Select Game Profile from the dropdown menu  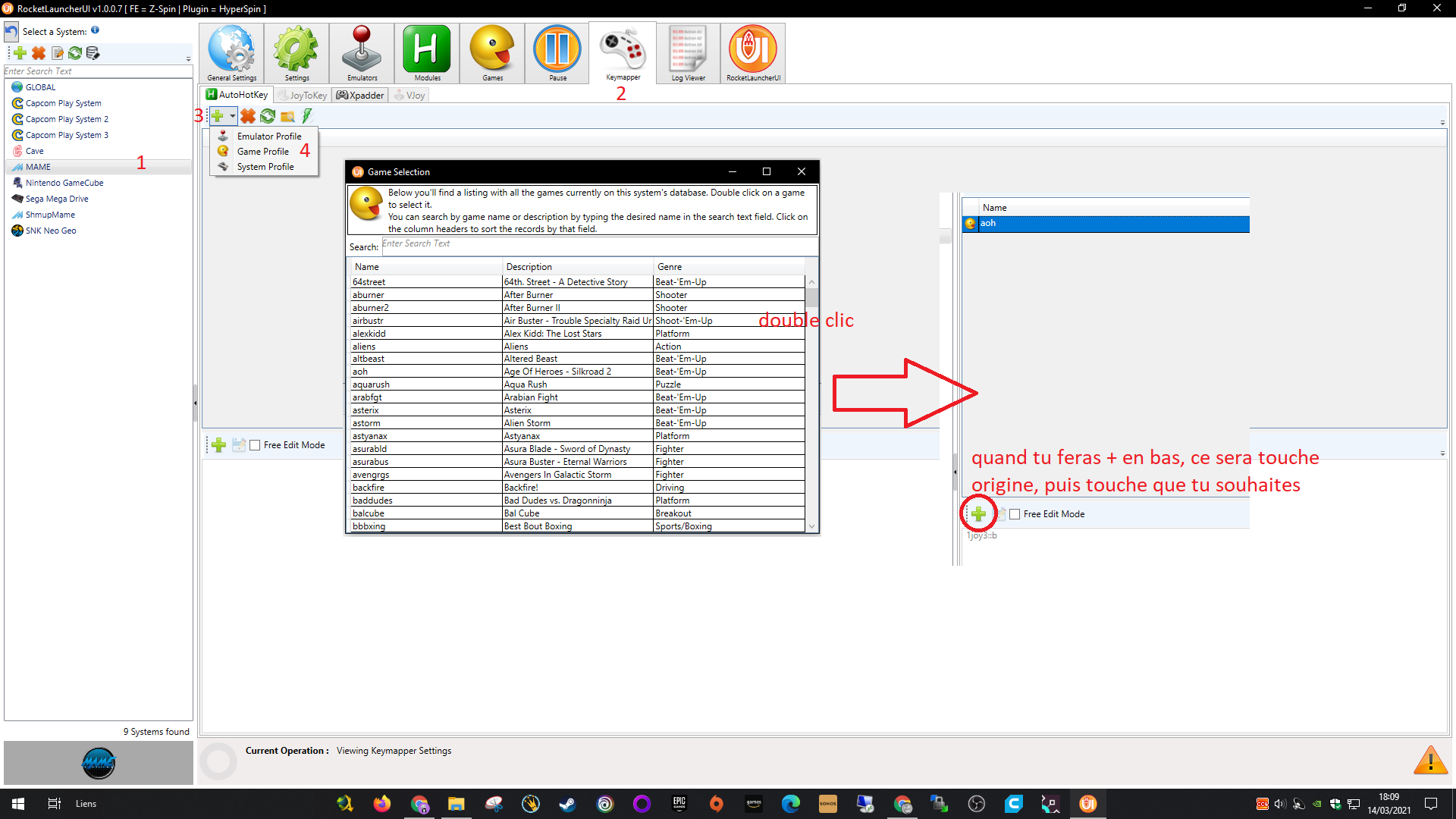tap(262, 152)
